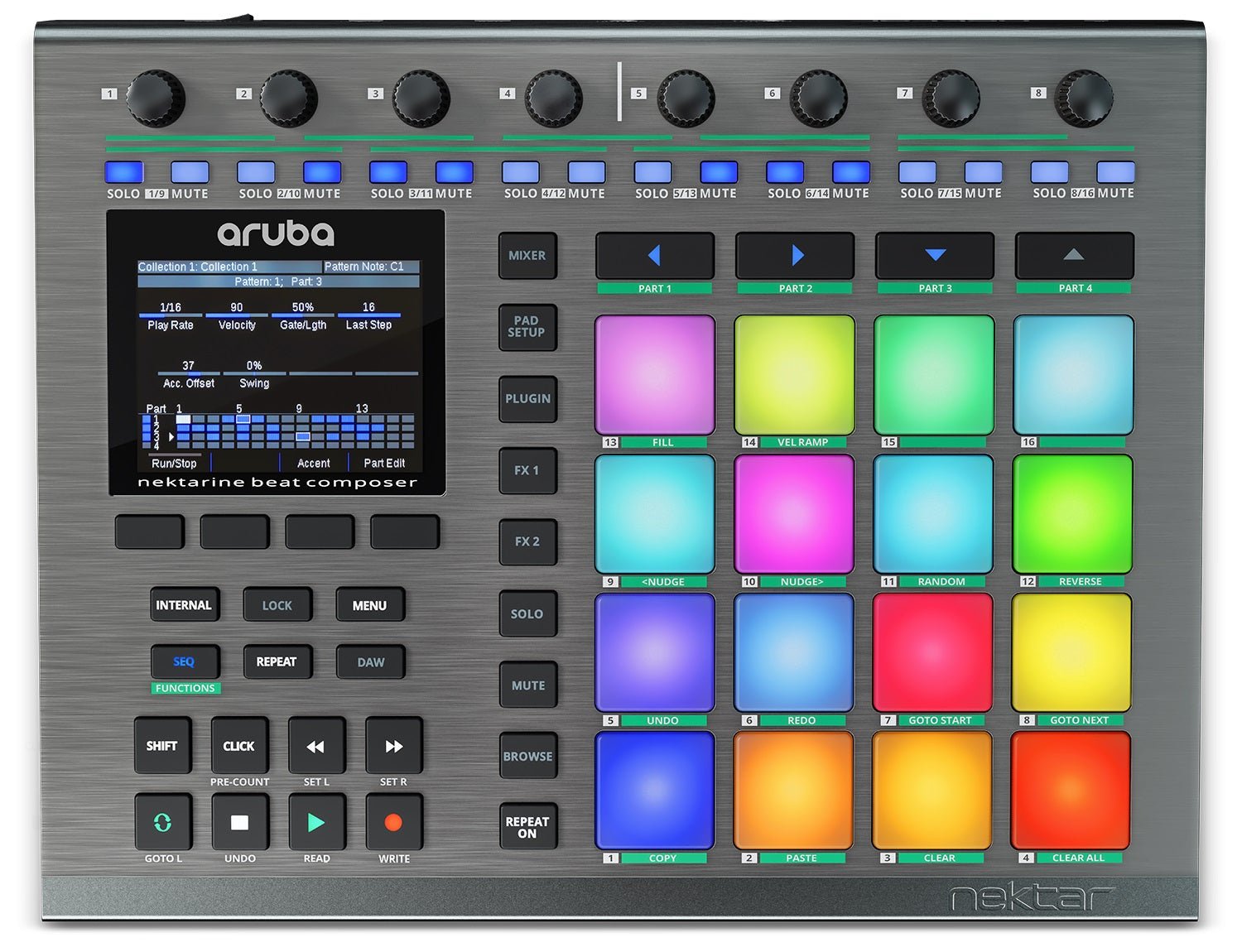Toggle the Lock button
Image resolution: width=1242 pixels, height=952 pixels.
(x=277, y=605)
